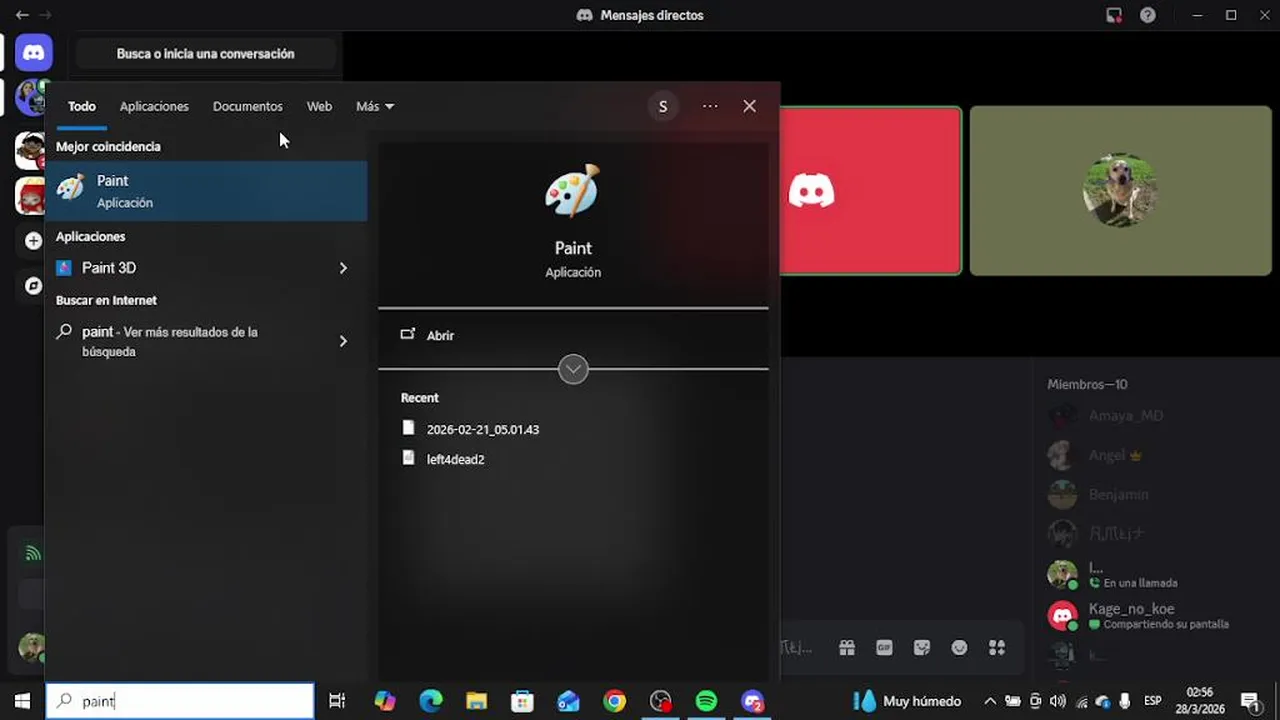
Task: Switch the ESP input language indicator
Action: (x=1153, y=701)
